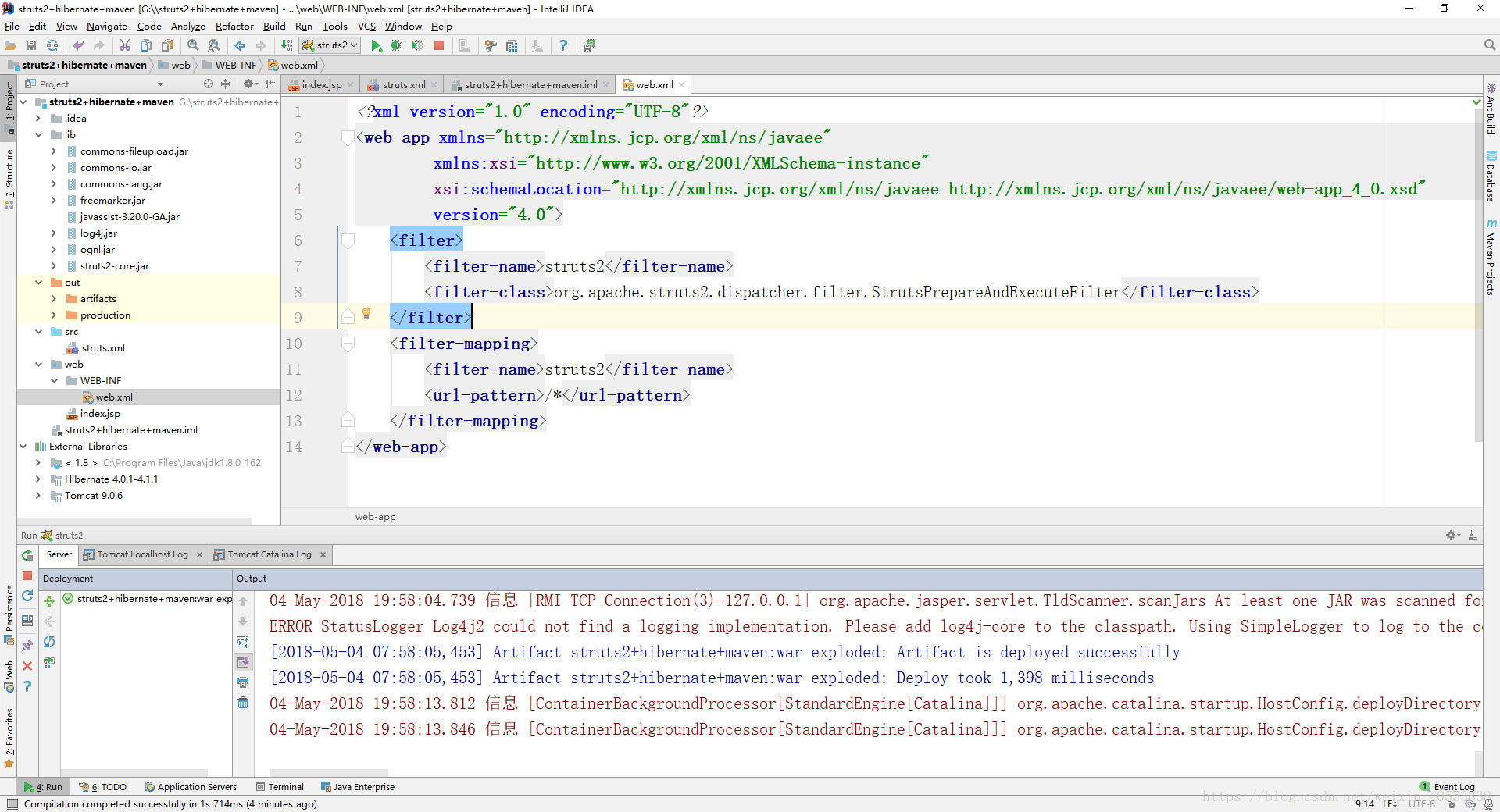Collapse External Libraries node
1500x812 pixels.
(x=23, y=447)
